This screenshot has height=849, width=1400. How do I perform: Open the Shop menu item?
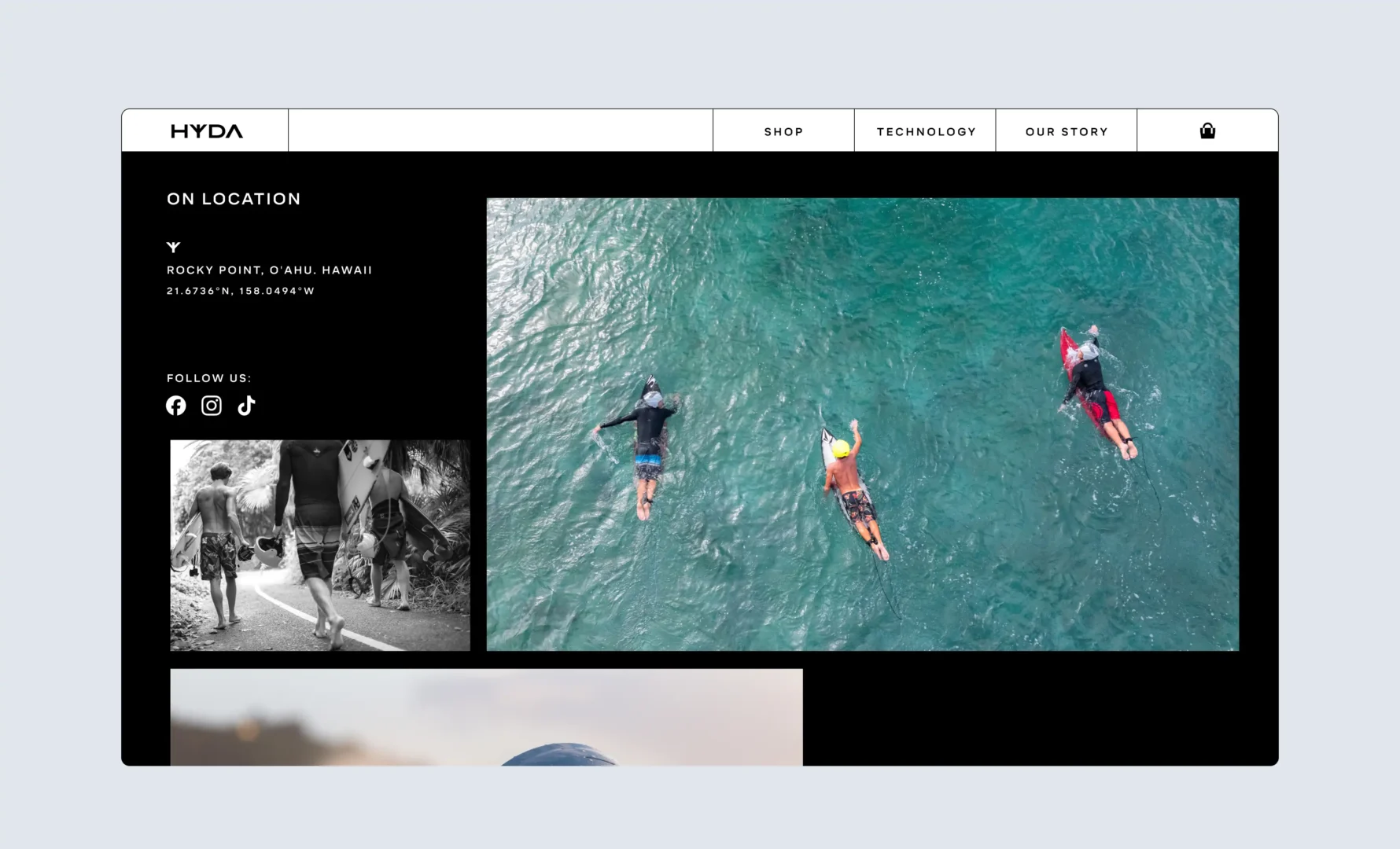pyautogui.click(x=783, y=131)
